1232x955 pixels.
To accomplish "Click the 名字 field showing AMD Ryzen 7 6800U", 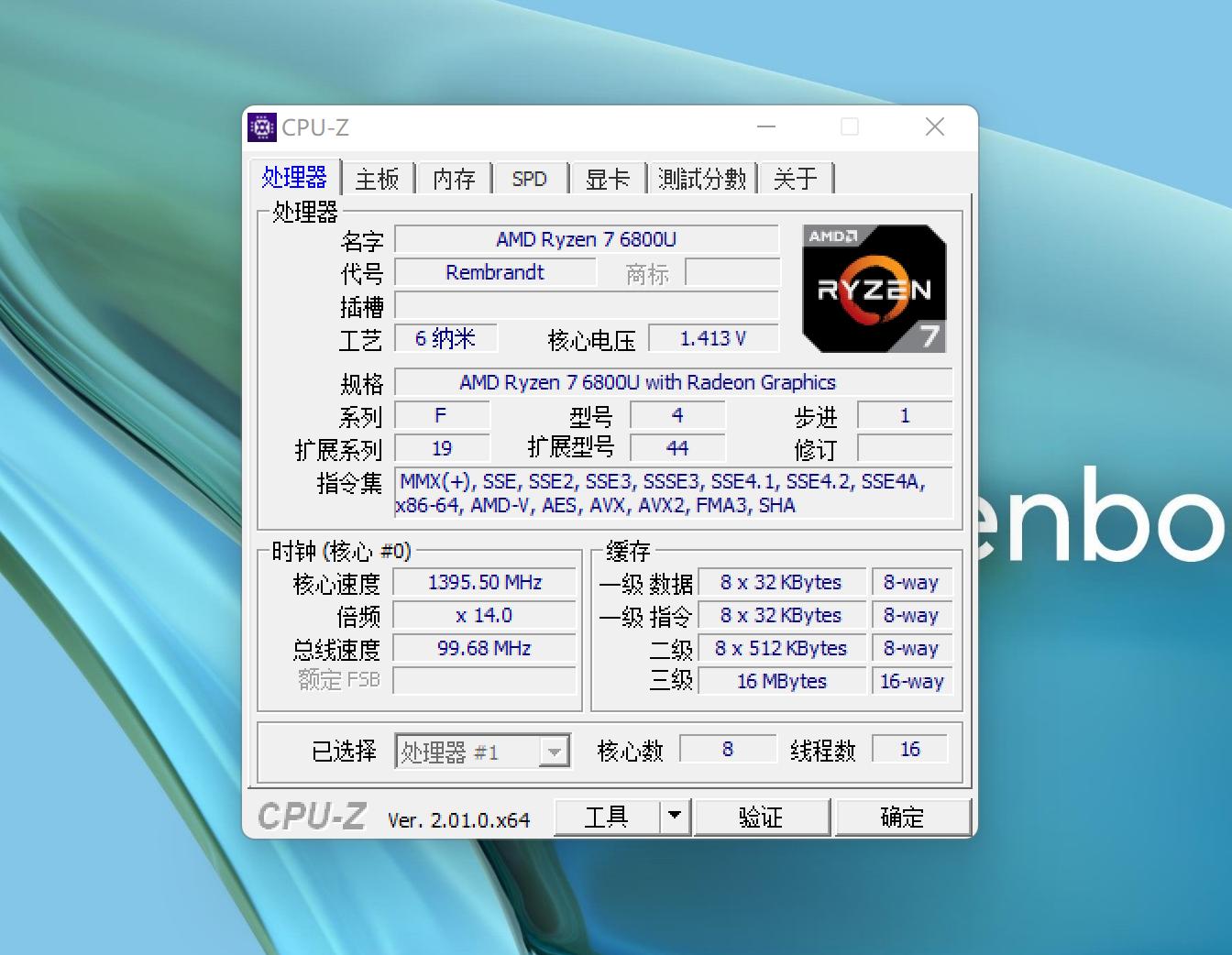I will 587,239.
